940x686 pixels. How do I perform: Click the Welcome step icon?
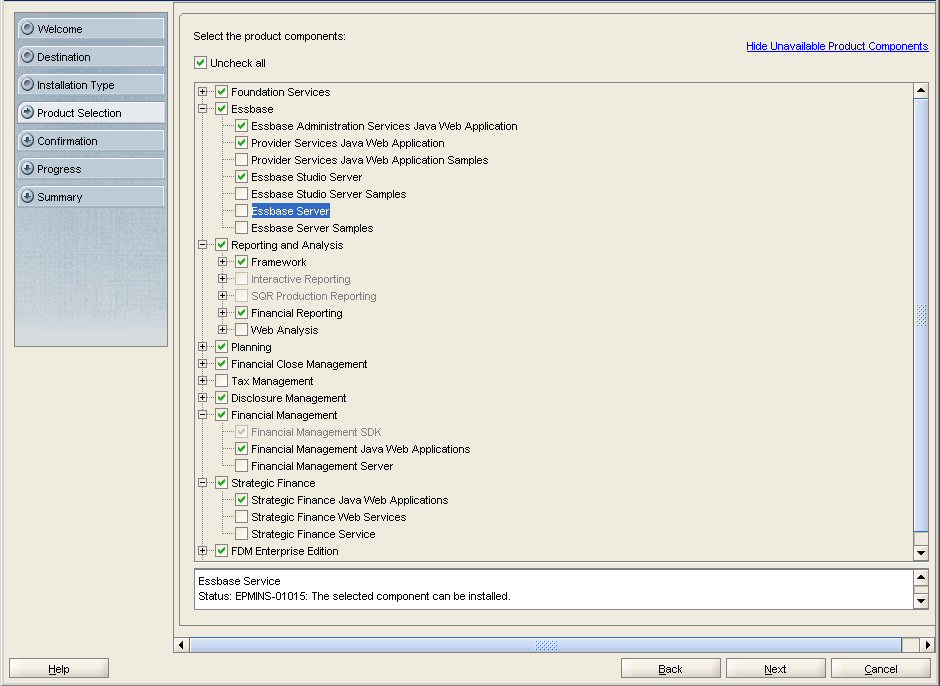click(x=27, y=28)
